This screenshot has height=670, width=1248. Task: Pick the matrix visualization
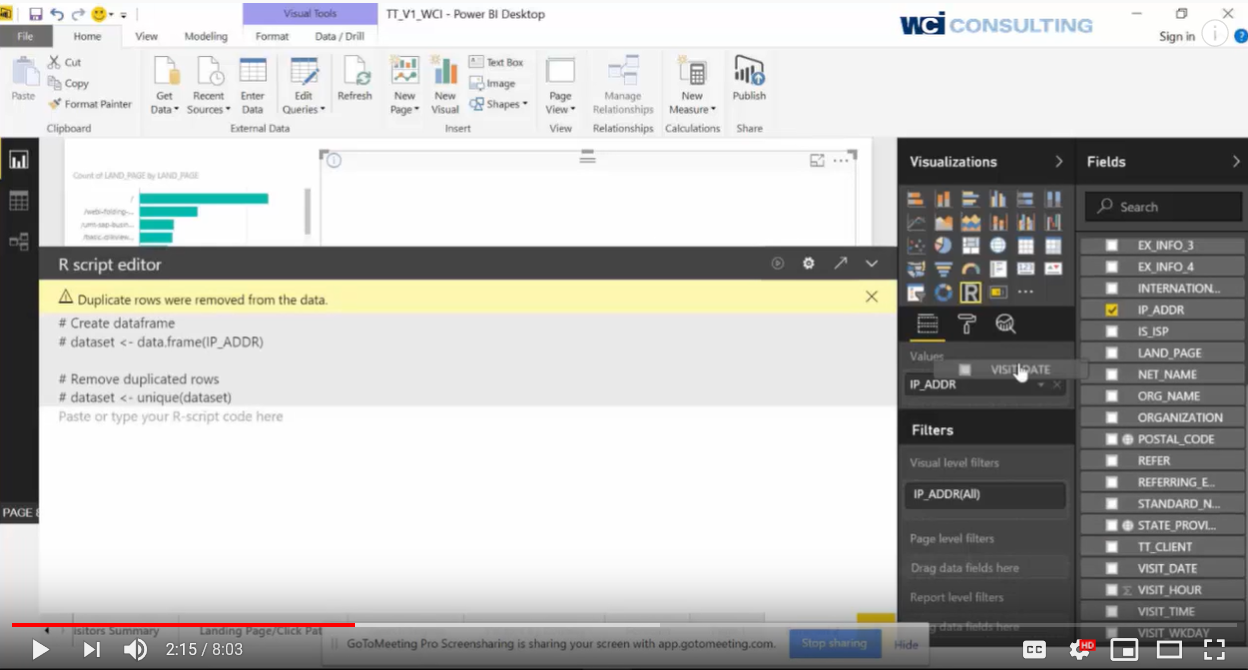[1053, 245]
